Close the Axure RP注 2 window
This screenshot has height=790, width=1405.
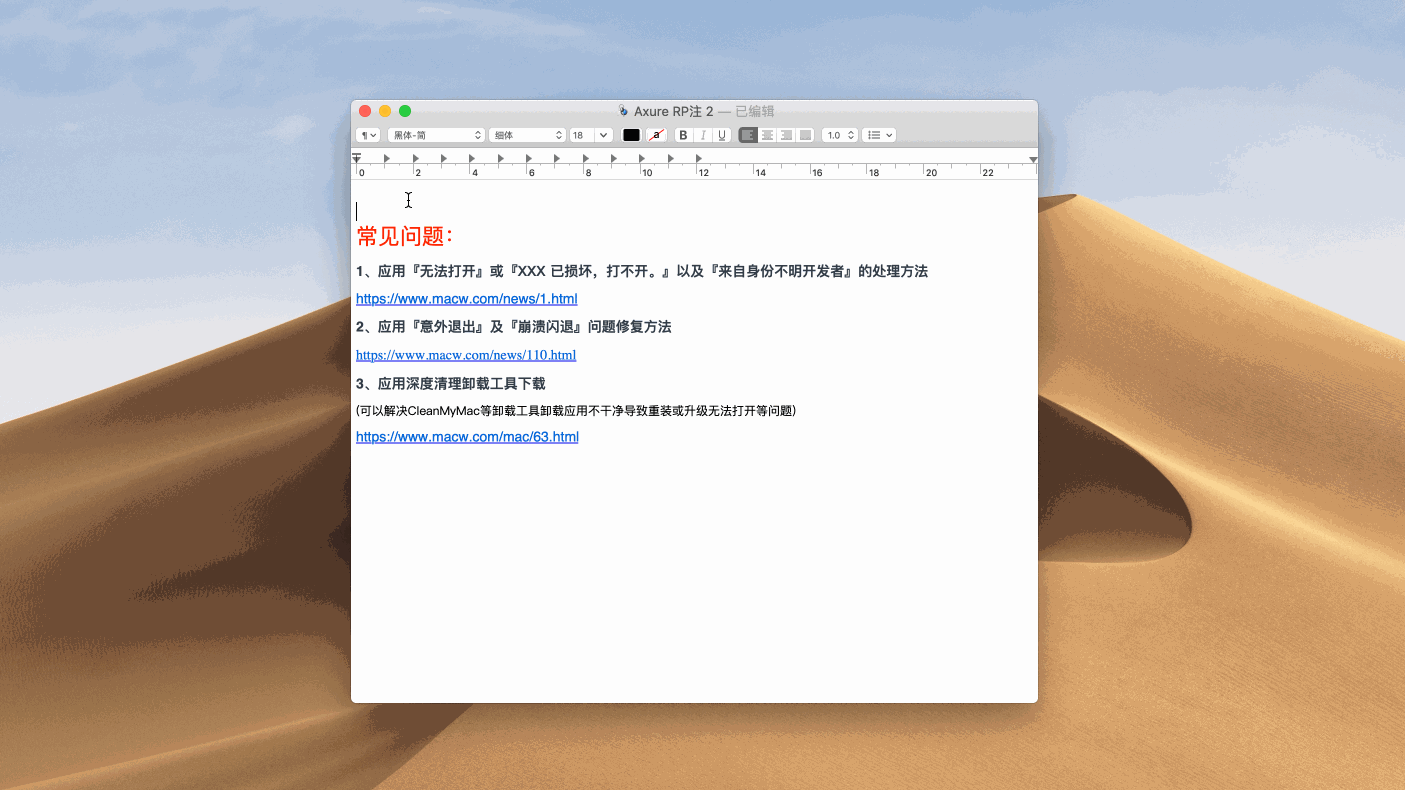[365, 111]
